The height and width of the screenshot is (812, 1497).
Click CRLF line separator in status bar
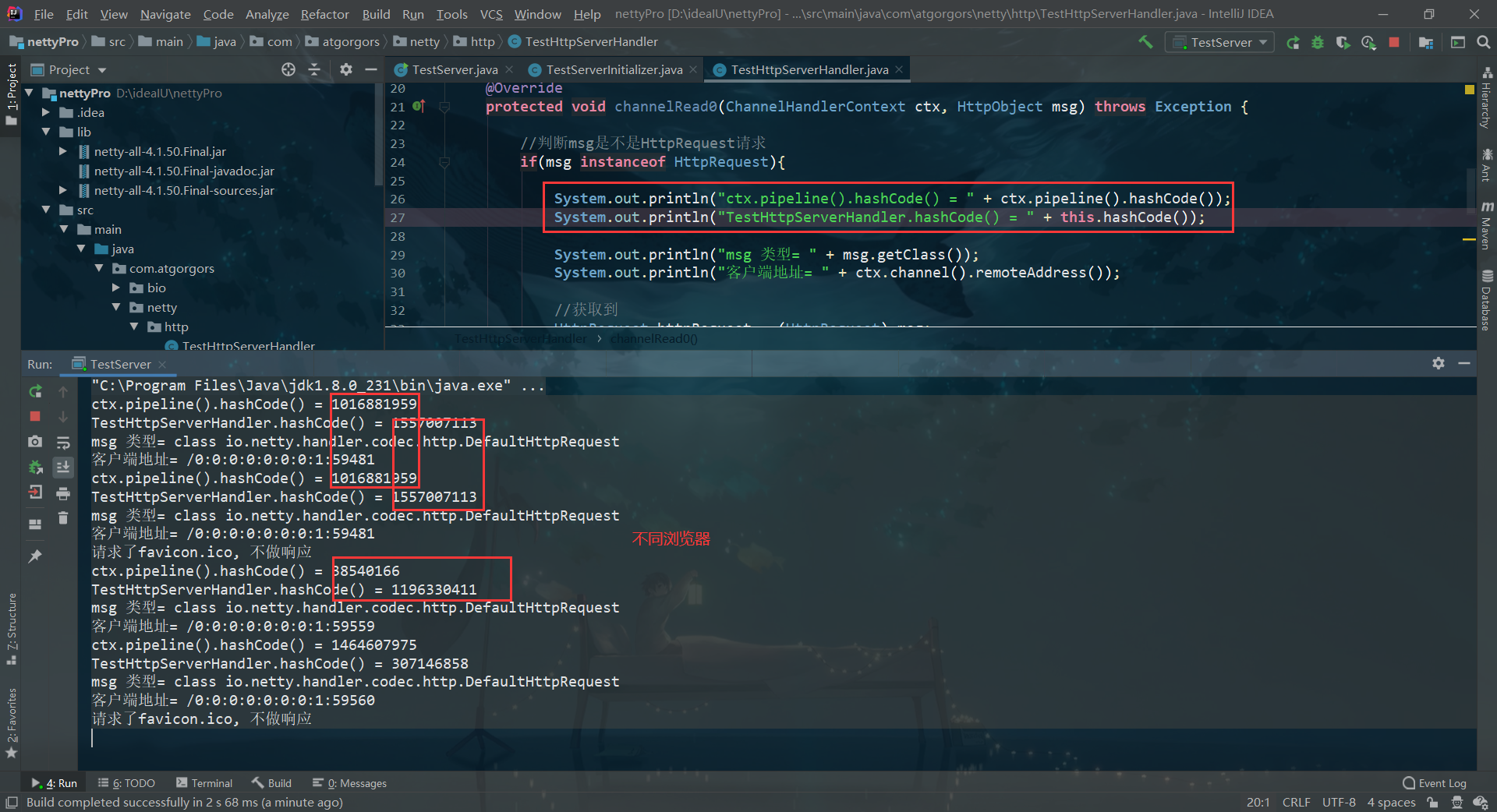click(x=1296, y=802)
